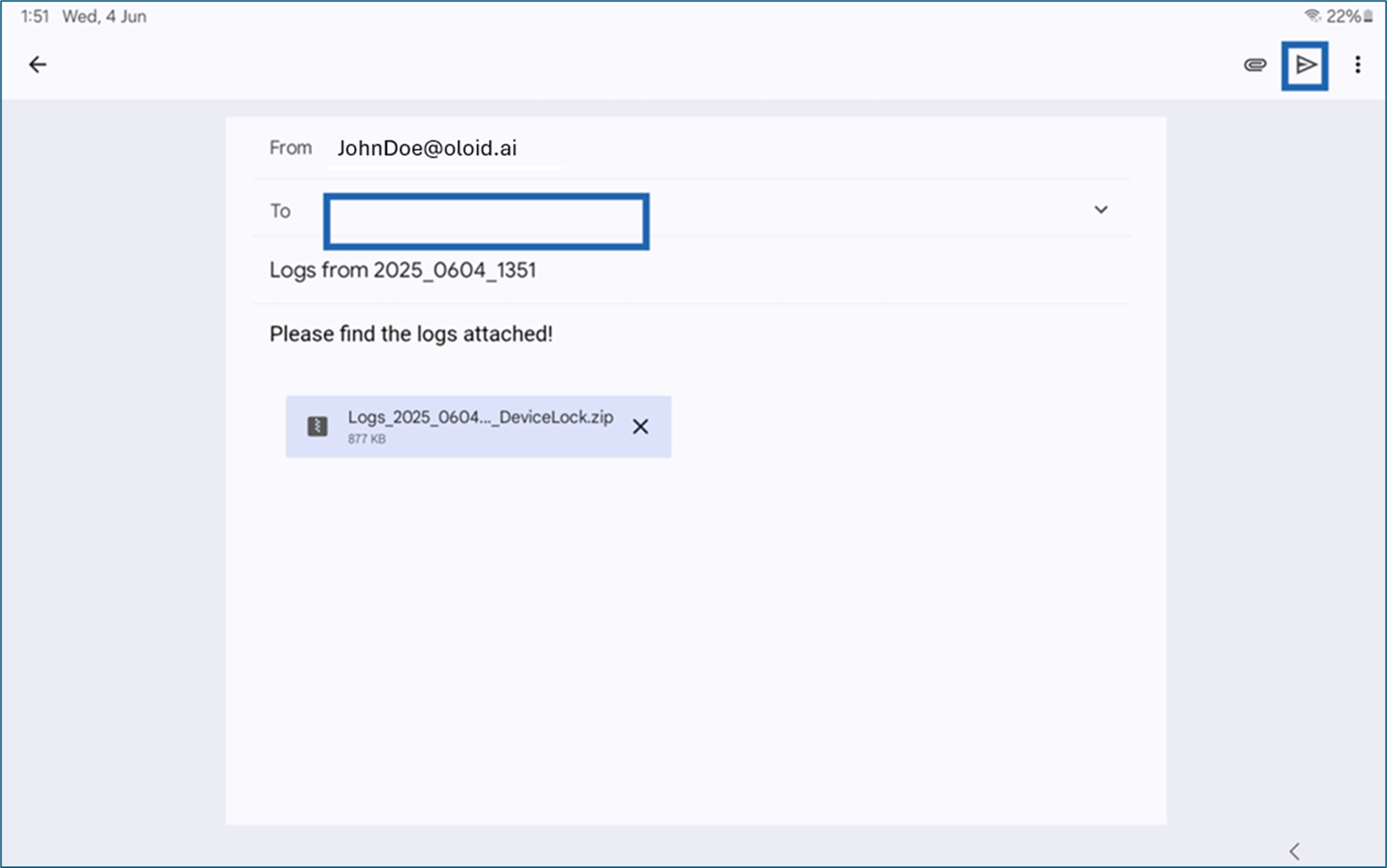Tap the back arrow to leave compose
Image resolution: width=1387 pixels, height=868 pixels.
tap(38, 64)
